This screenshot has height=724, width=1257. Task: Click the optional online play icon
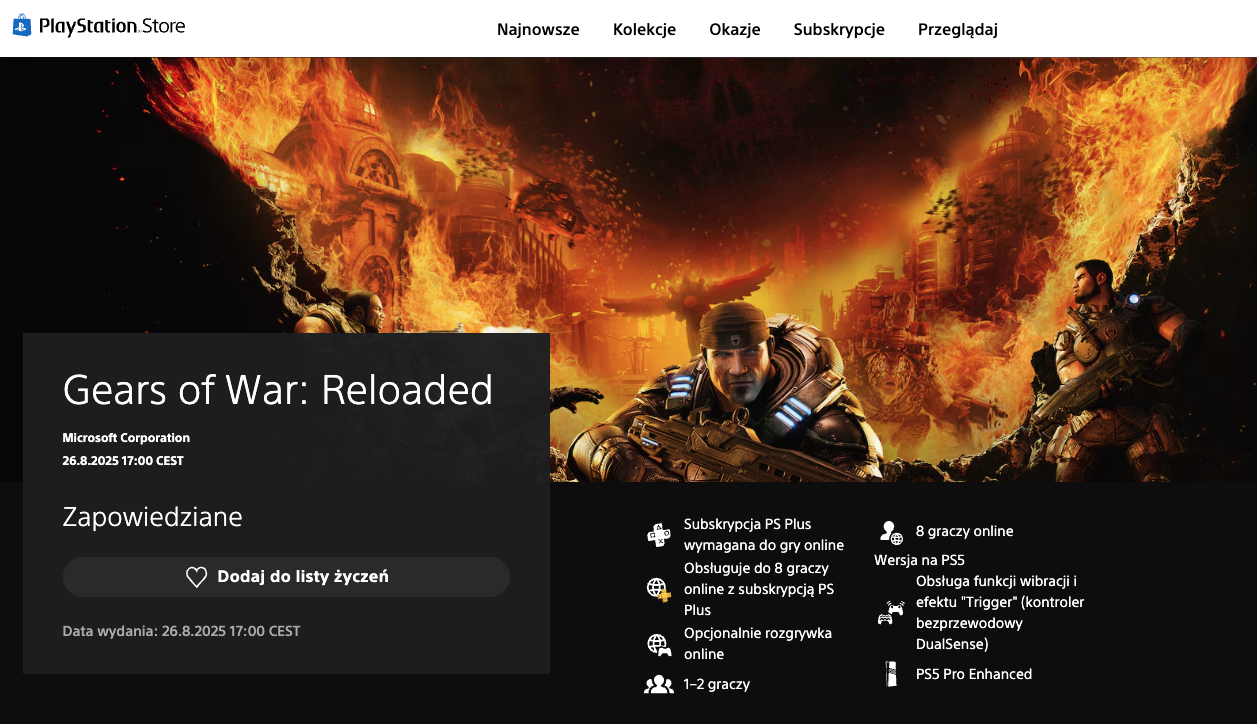[x=658, y=644]
